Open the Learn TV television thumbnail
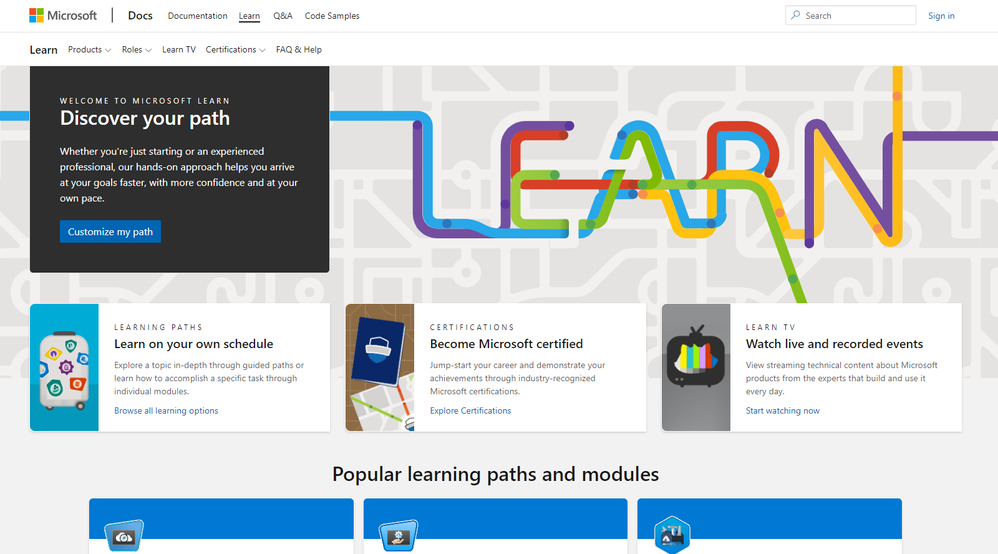Screen dimensions: 998x554 point(696,367)
